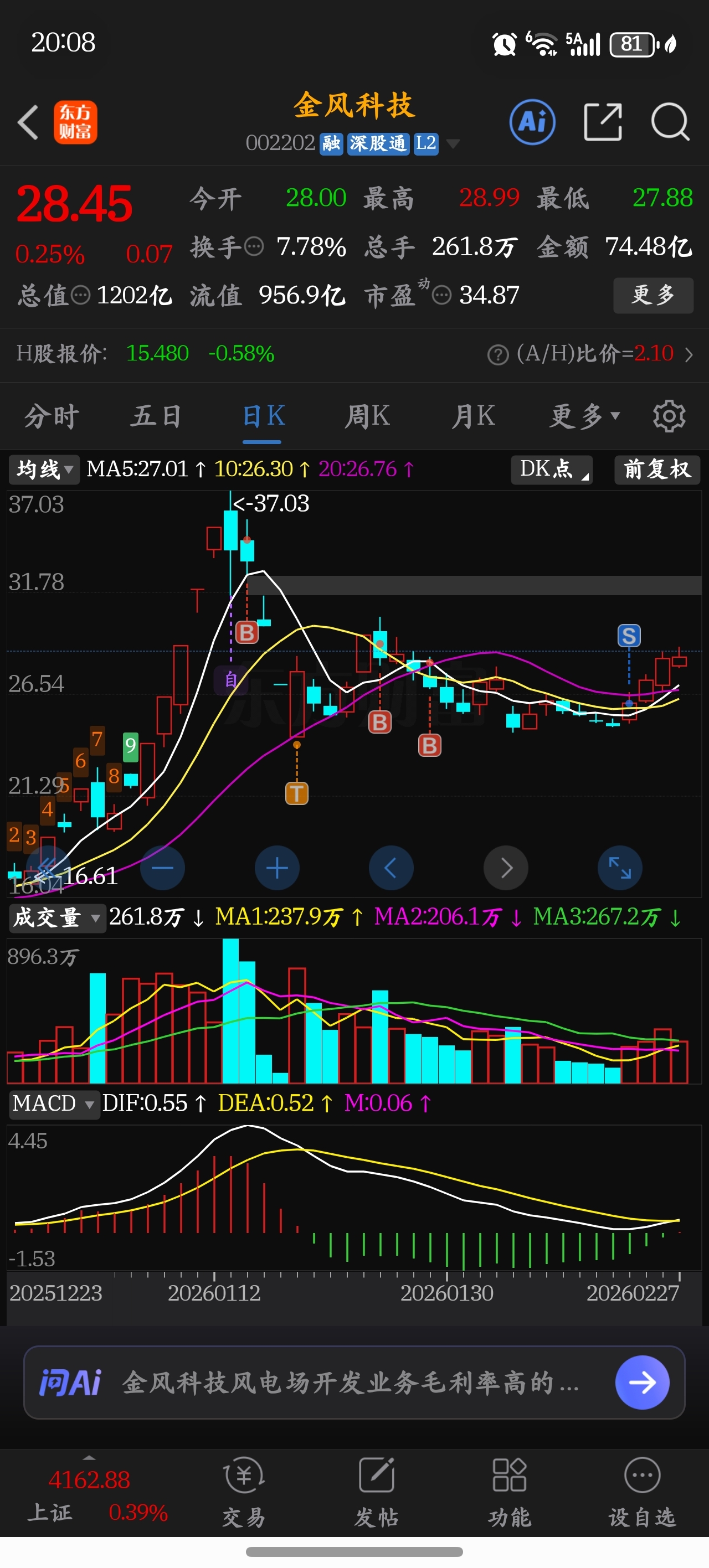
Task: Tap the 融 margin tag badge
Action: point(331,143)
